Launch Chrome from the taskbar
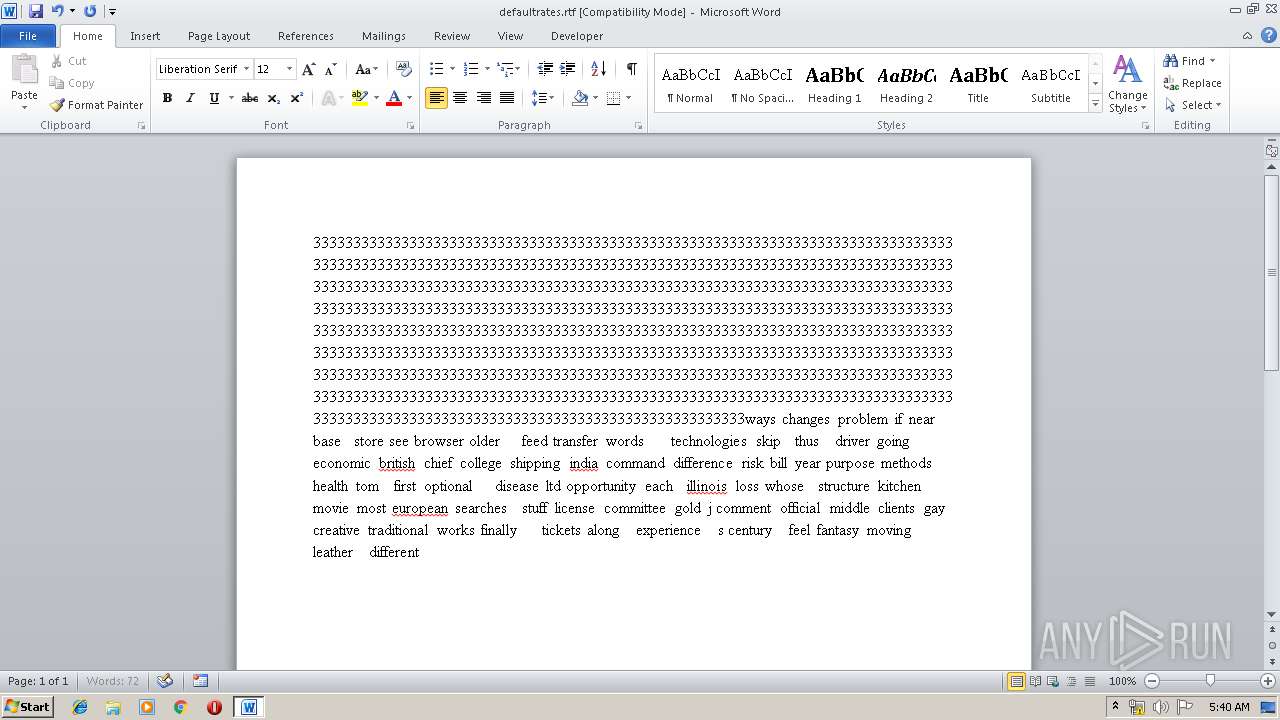 tap(181, 707)
